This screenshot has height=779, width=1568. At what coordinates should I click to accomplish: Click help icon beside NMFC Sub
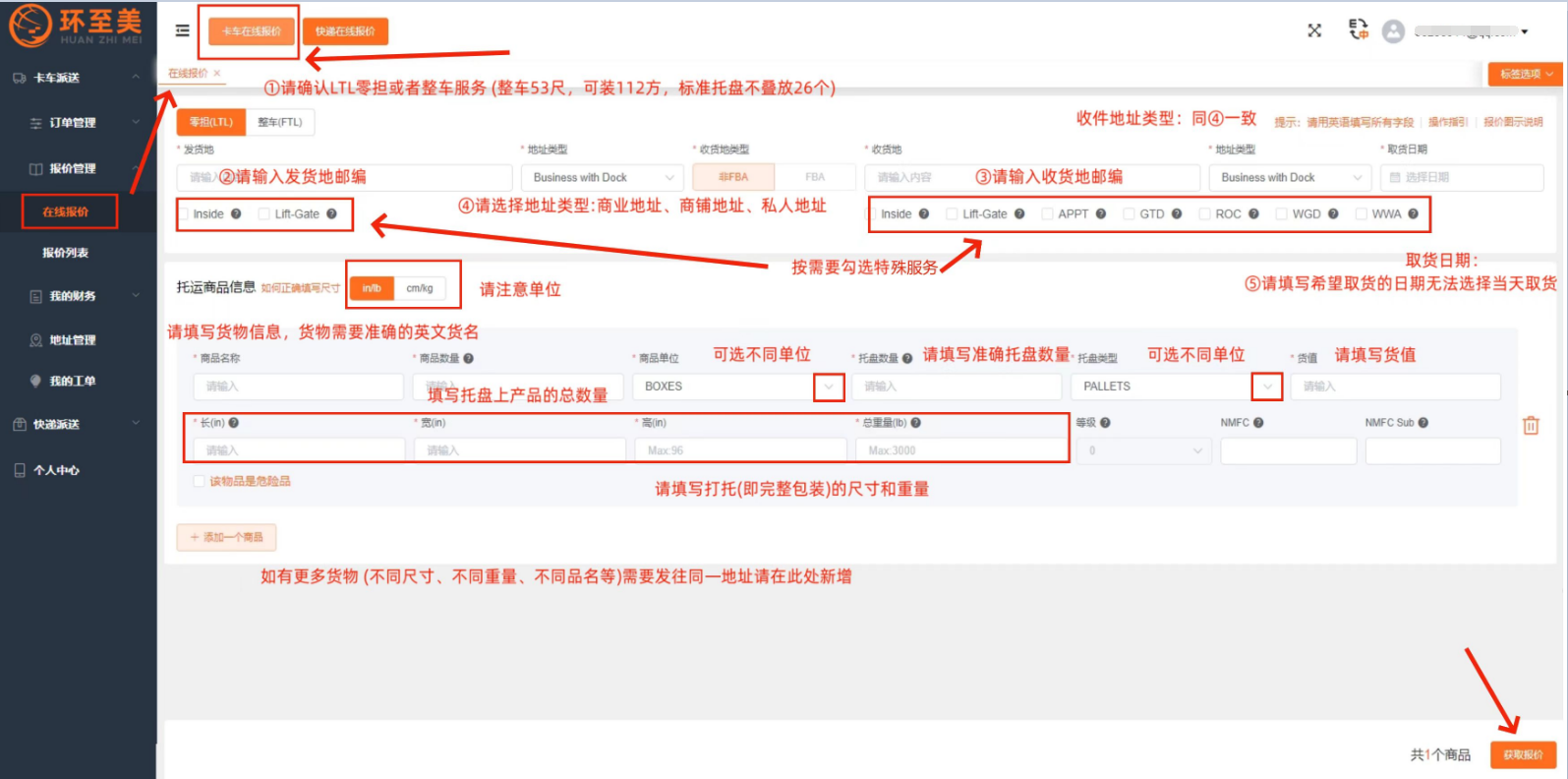(x=1423, y=423)
